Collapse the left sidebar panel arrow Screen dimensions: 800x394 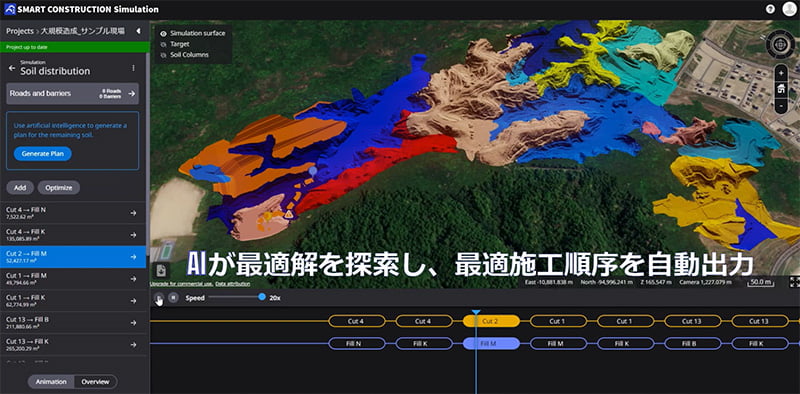(x=138, y=31)
